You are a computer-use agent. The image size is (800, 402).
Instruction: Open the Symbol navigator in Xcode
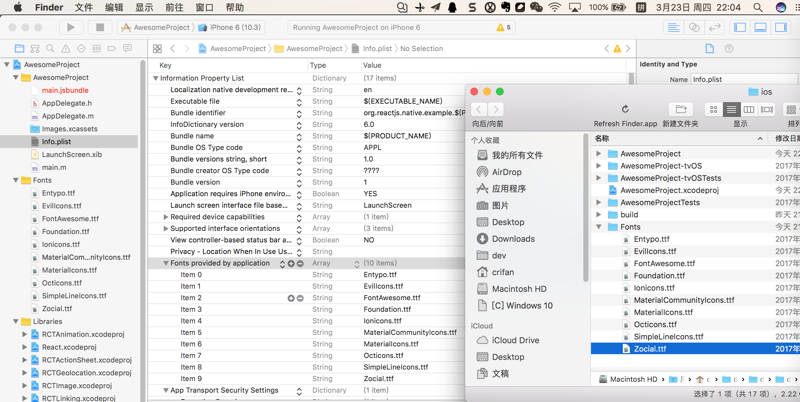coord(35,48)
